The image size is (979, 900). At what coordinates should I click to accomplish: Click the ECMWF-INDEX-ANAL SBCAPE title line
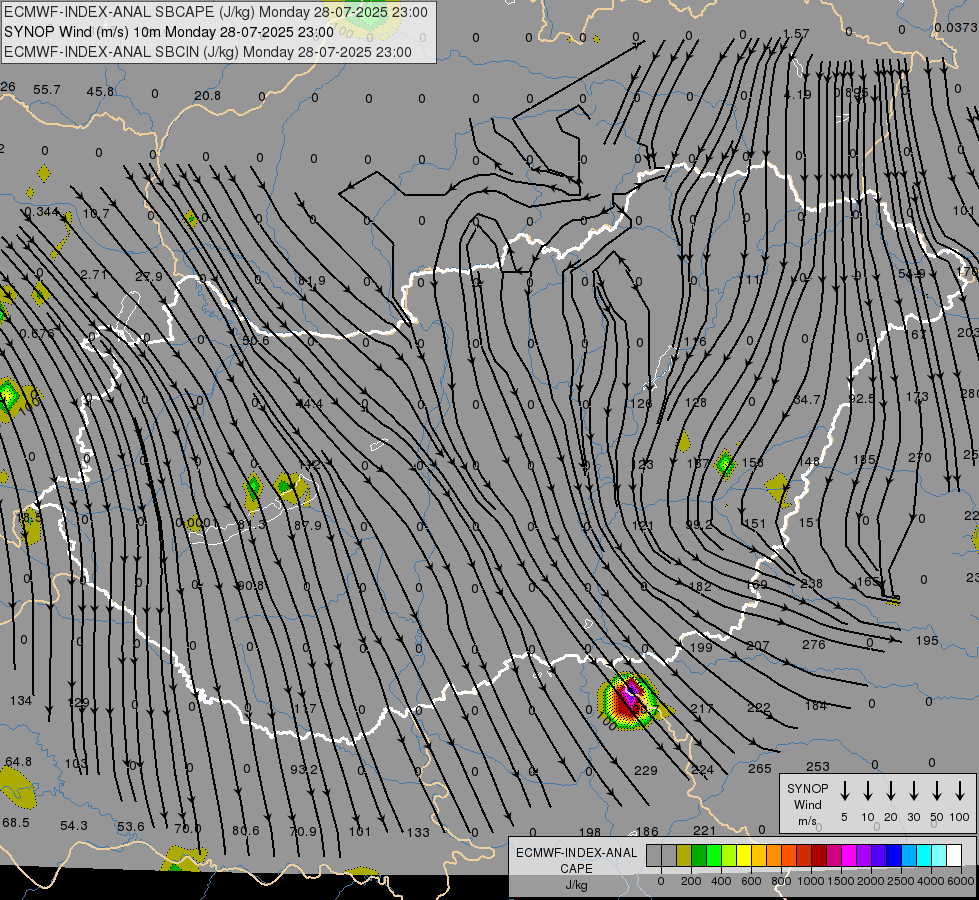[216, 12]
